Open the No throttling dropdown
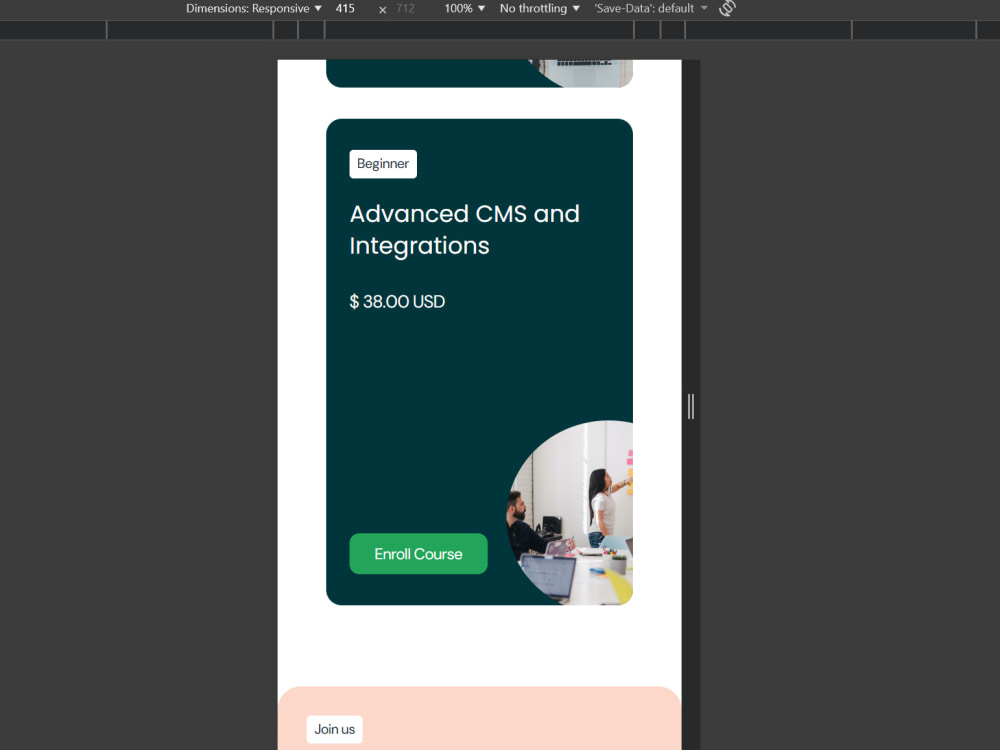 pos(540,8)
